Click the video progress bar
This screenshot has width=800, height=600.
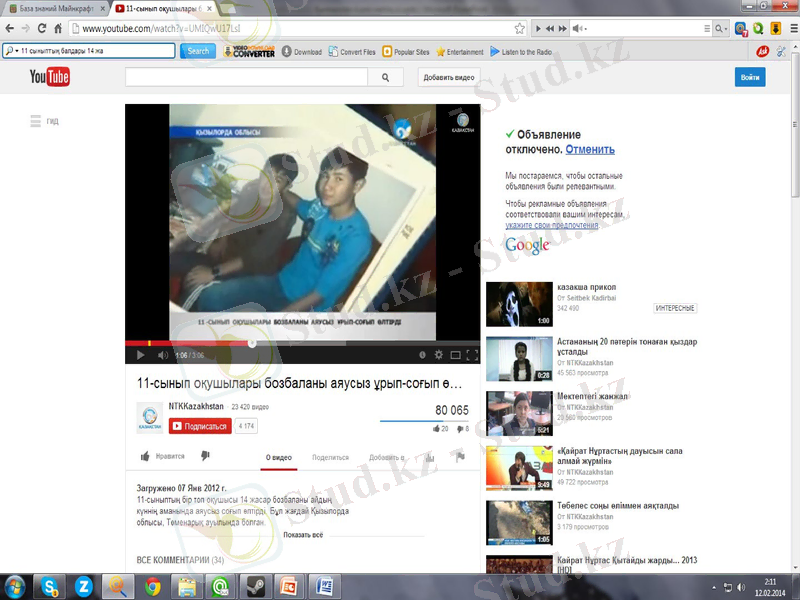coord(302,343)
